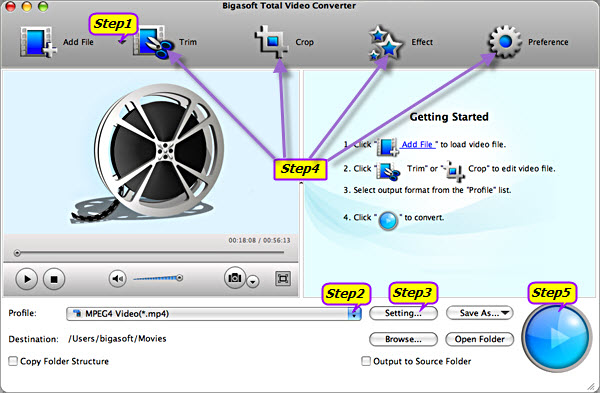Screen dimensions: 600x393
Task: Click the destination path /Users/bigasoft/Movies
Action: [117, 339]
